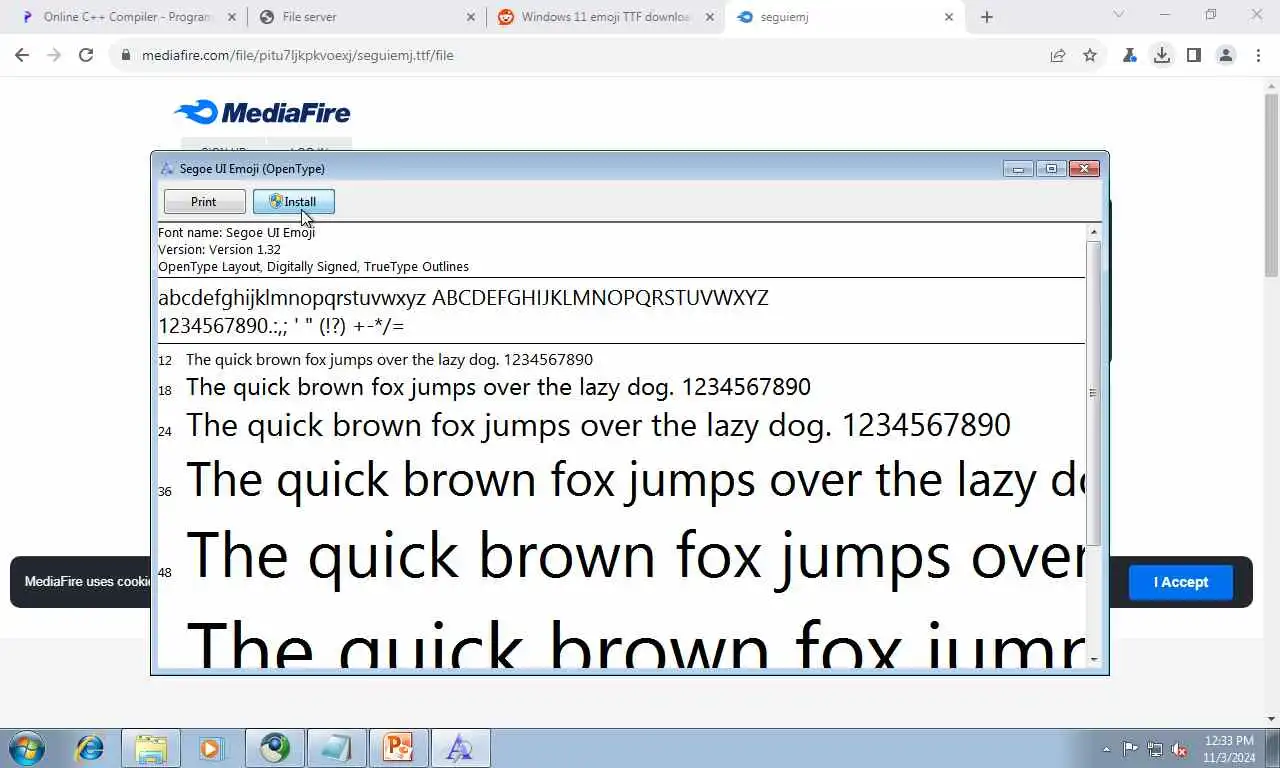Open the Windows Start menu

click(x=26, y=748)
